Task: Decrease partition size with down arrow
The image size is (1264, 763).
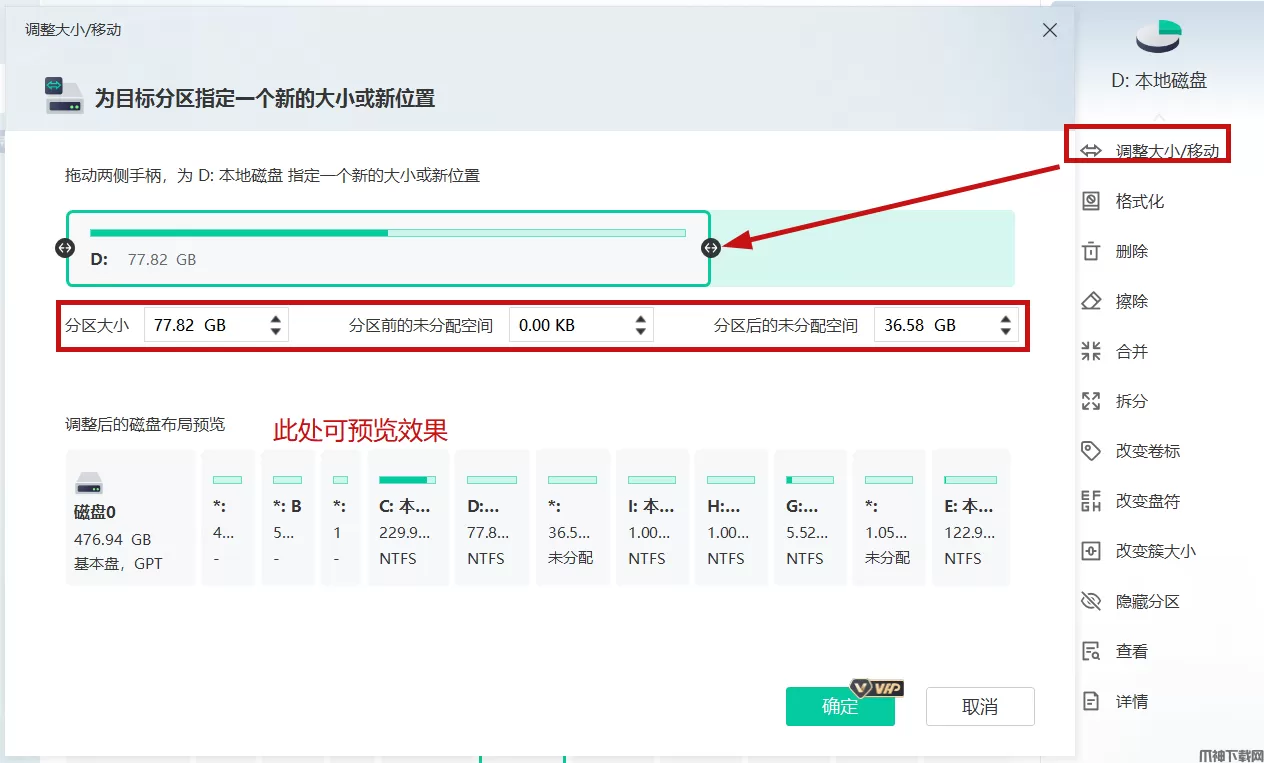Action: tap(276, 332)
